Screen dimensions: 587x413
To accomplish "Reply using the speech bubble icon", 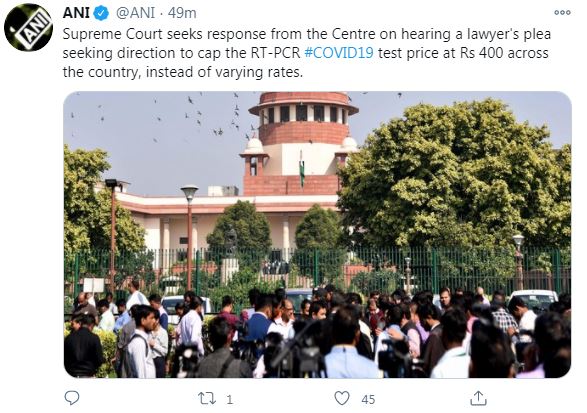I will [72, 398].
